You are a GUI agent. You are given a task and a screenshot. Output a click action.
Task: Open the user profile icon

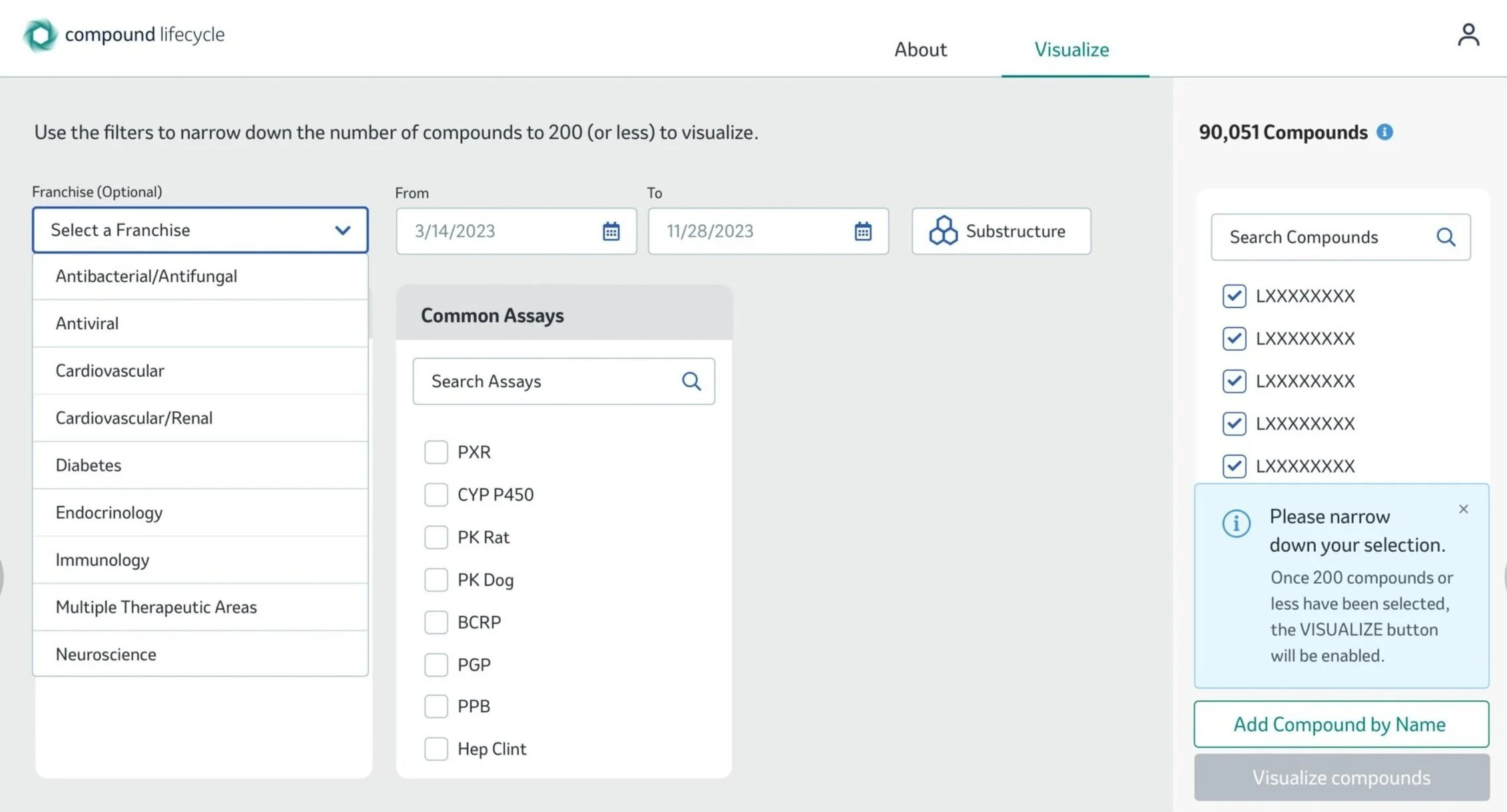pyautogui.click(x=1468, y=35)
